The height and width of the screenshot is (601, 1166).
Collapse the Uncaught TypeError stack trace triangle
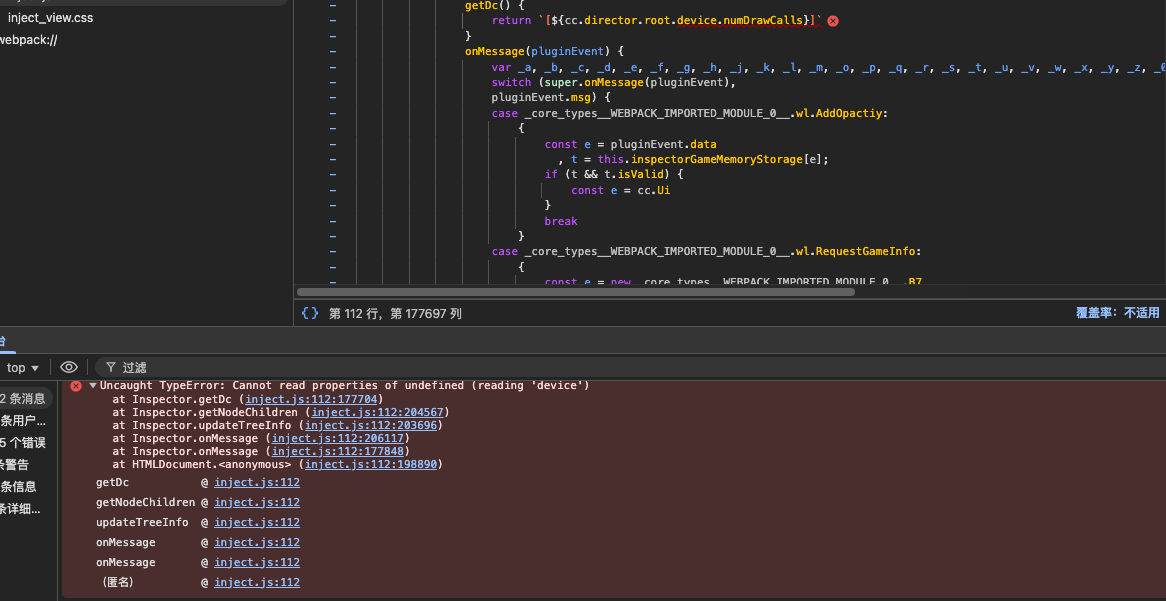tap(93, 385)
